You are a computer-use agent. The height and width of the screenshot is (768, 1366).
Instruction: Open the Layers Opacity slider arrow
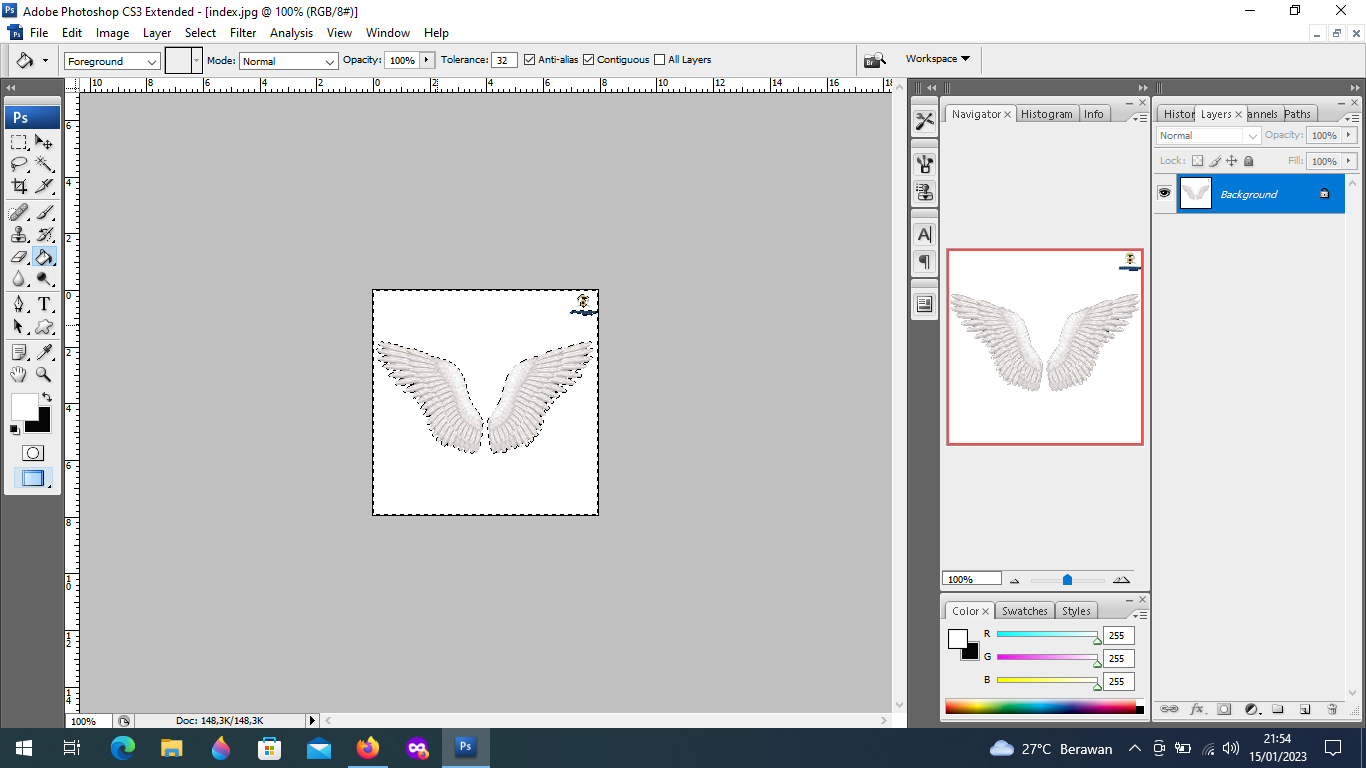(1349, 135)
